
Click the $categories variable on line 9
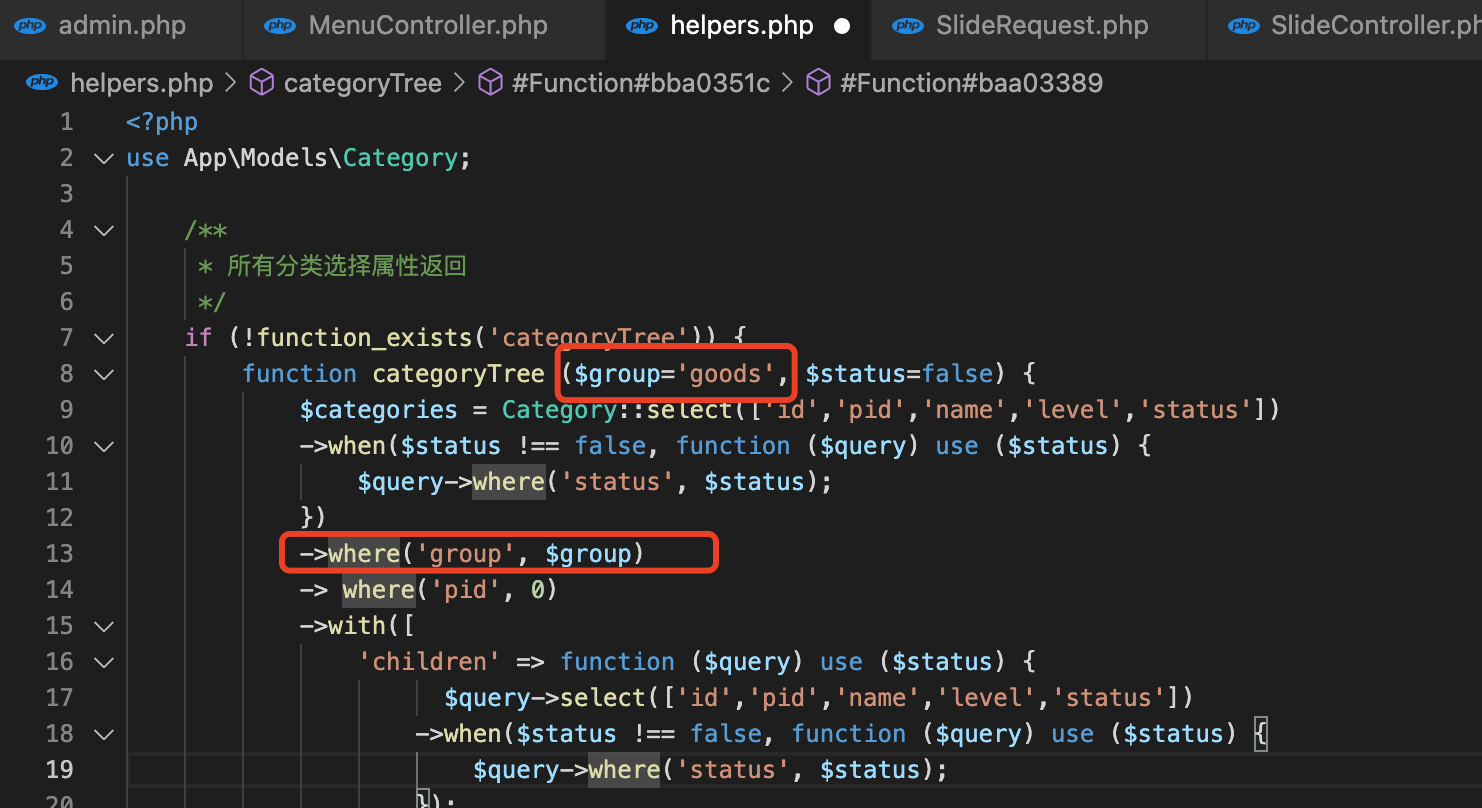tap(379, 410)
